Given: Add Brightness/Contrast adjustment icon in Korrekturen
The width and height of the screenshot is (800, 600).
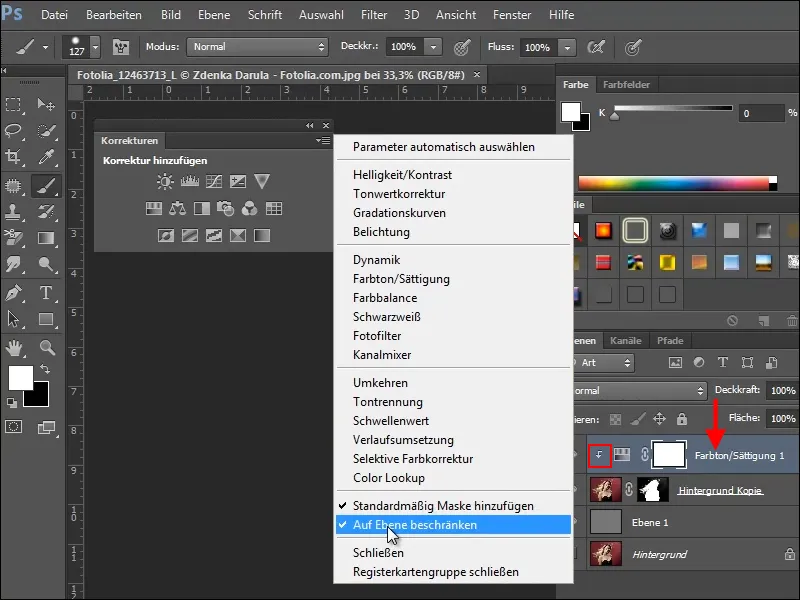Looking at the screenshot, I should (x=165, y=181).
